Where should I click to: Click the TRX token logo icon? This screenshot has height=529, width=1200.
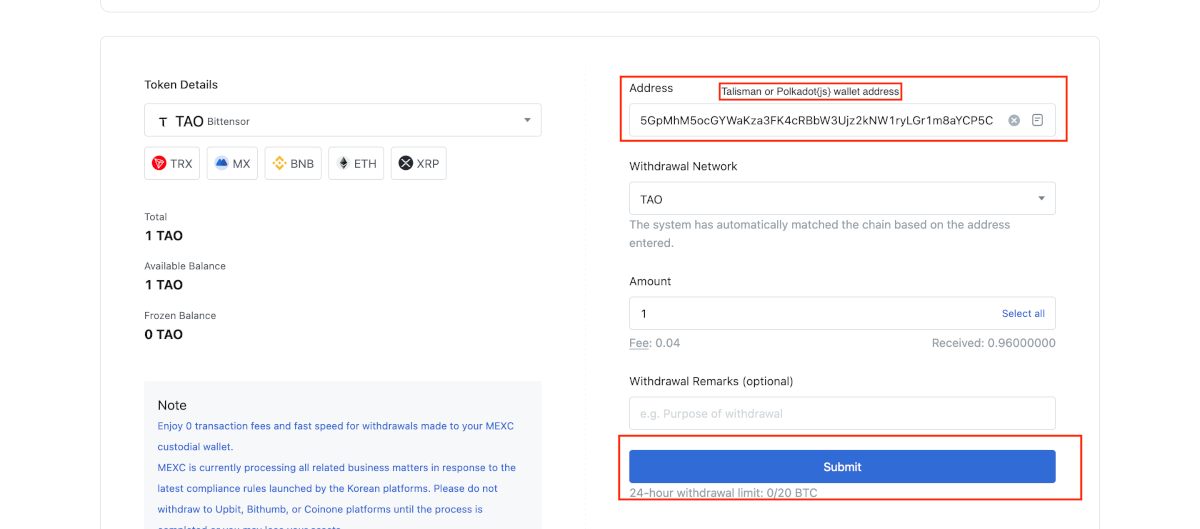point(159,163)
